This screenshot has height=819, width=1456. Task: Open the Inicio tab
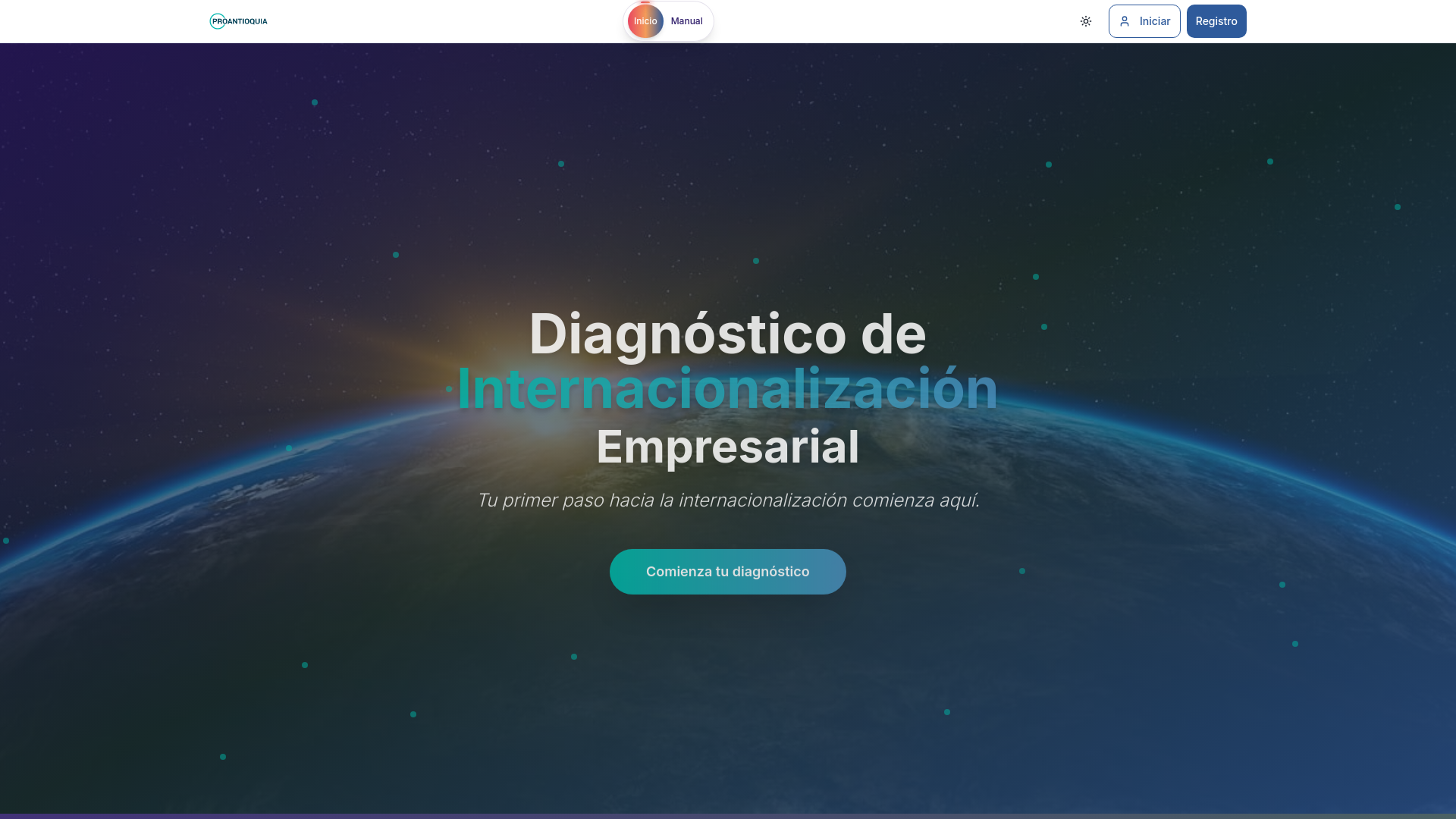click(645, 21)
